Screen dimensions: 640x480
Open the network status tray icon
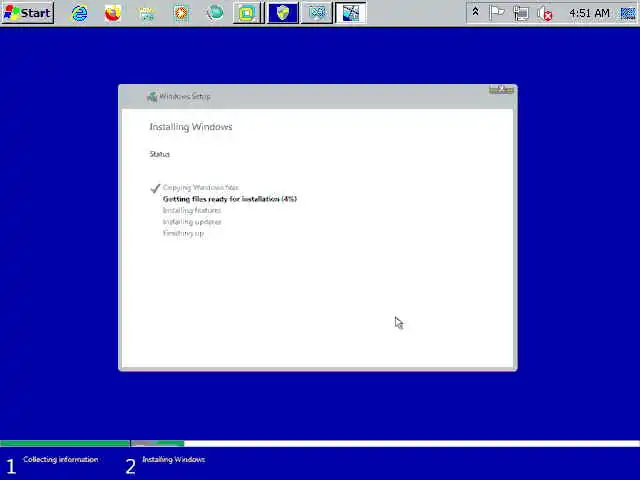(x=521, y=13)
